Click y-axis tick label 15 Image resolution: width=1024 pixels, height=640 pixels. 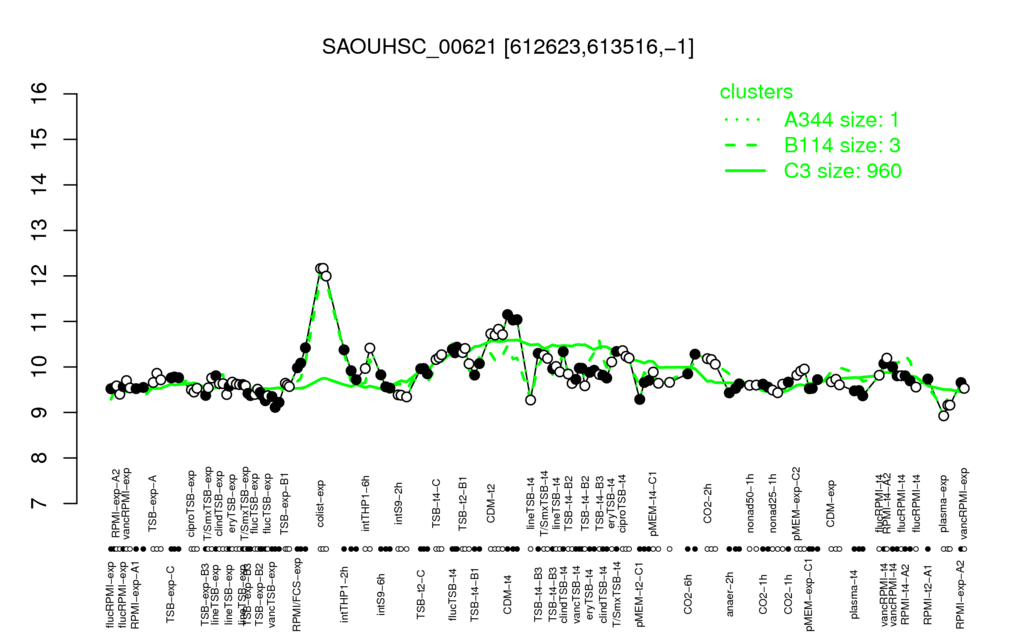[40, 140]
